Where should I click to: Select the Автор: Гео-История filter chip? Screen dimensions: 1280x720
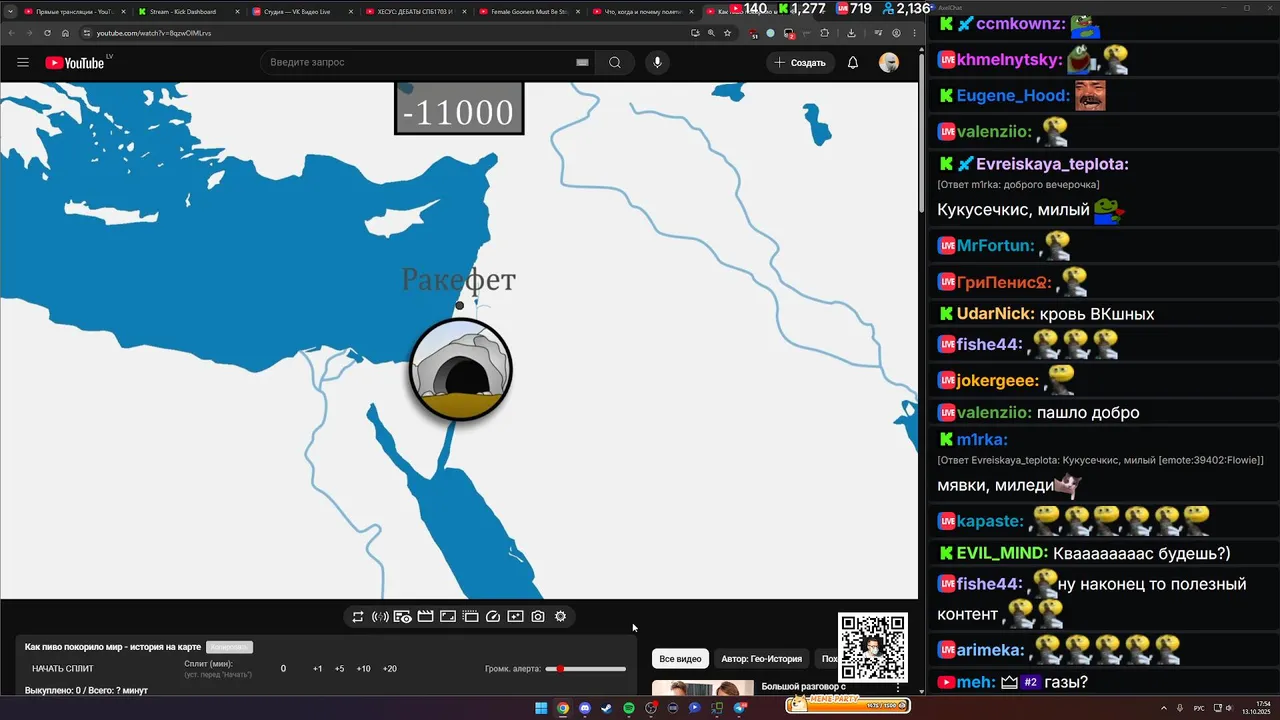pos(762,659)
